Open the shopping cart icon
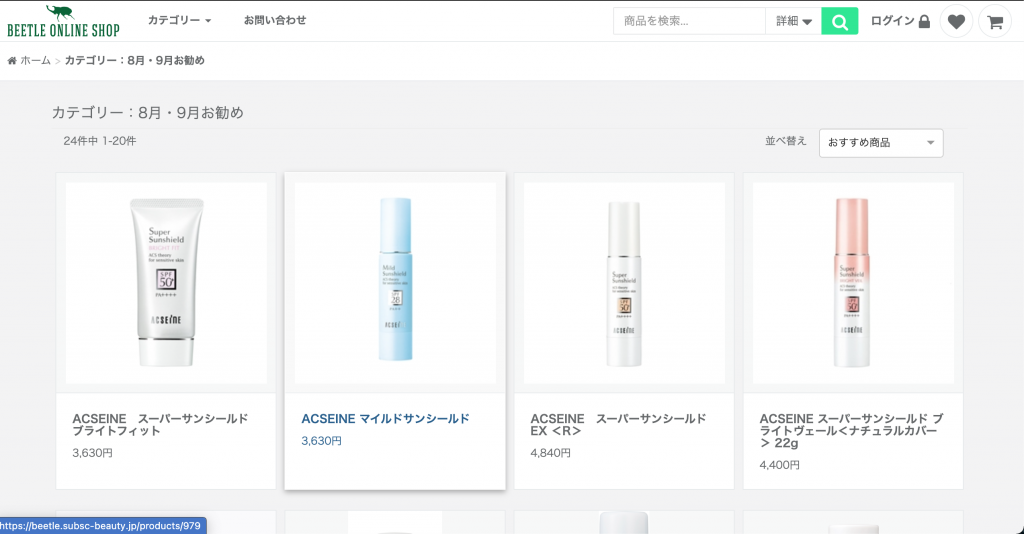The image size is (1024, 534). coord(995,22)
